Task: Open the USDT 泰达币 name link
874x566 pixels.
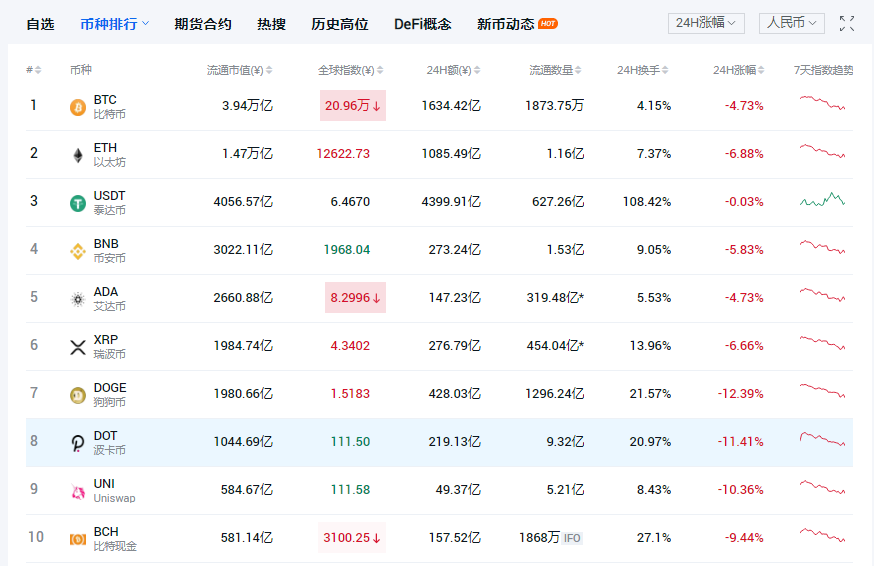Action: (x=109, y=202)
